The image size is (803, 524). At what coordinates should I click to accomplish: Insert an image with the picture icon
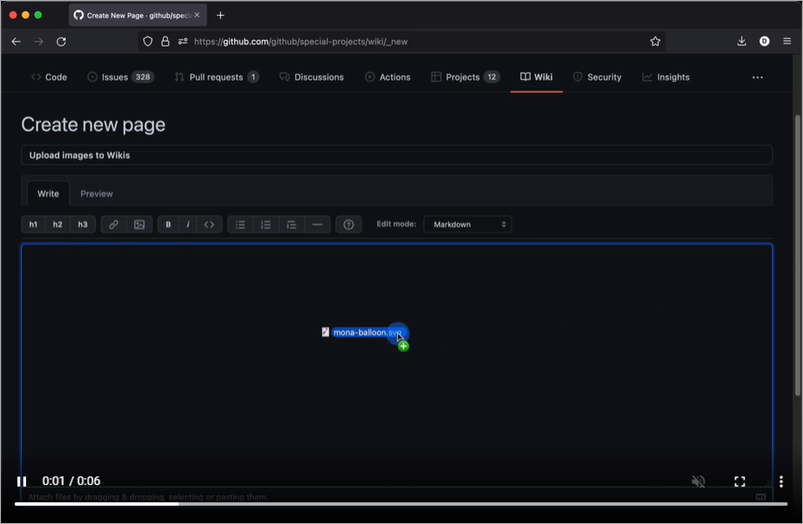tap(139, 224)
